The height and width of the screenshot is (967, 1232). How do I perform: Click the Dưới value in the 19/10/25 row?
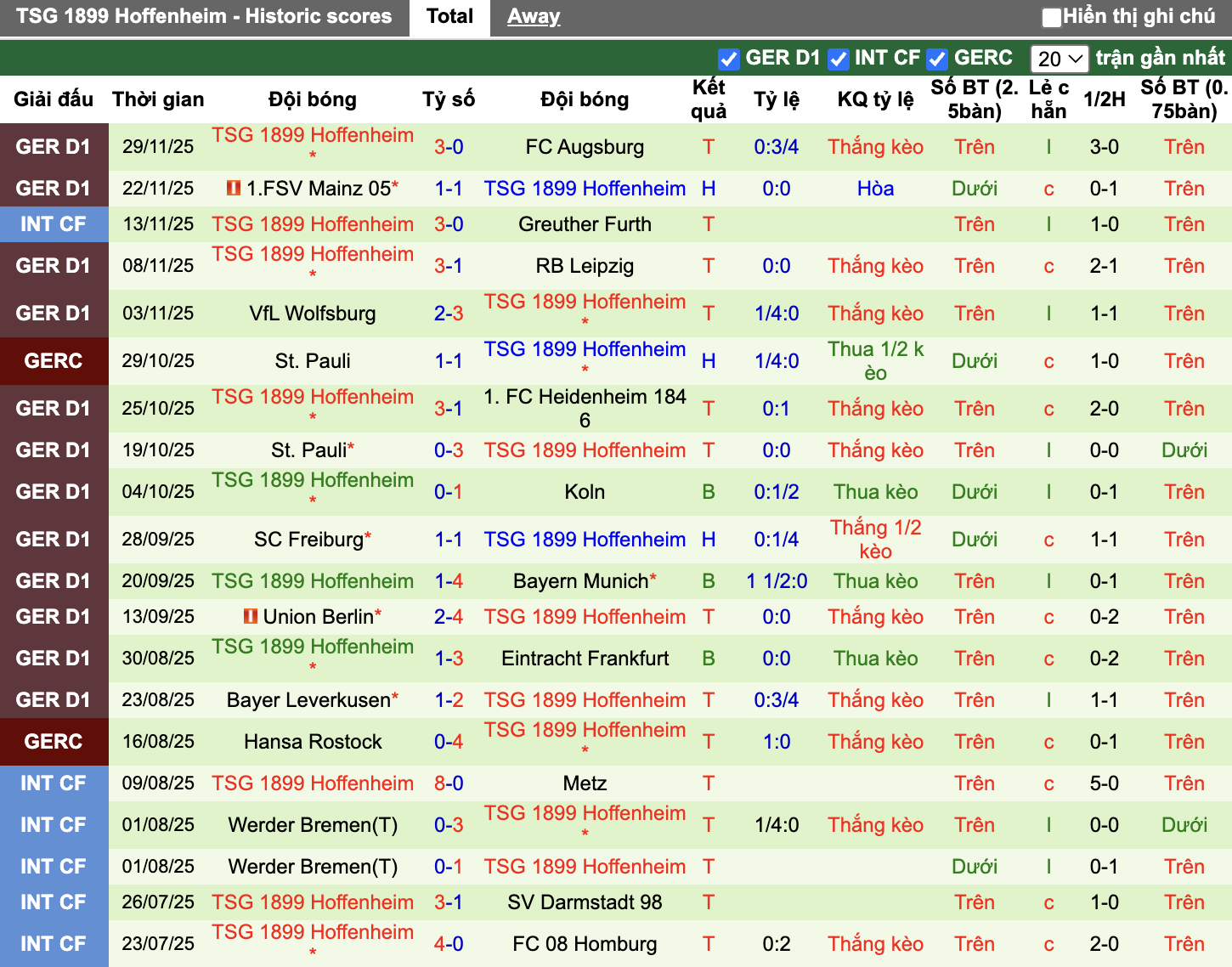coord(1184,450)
